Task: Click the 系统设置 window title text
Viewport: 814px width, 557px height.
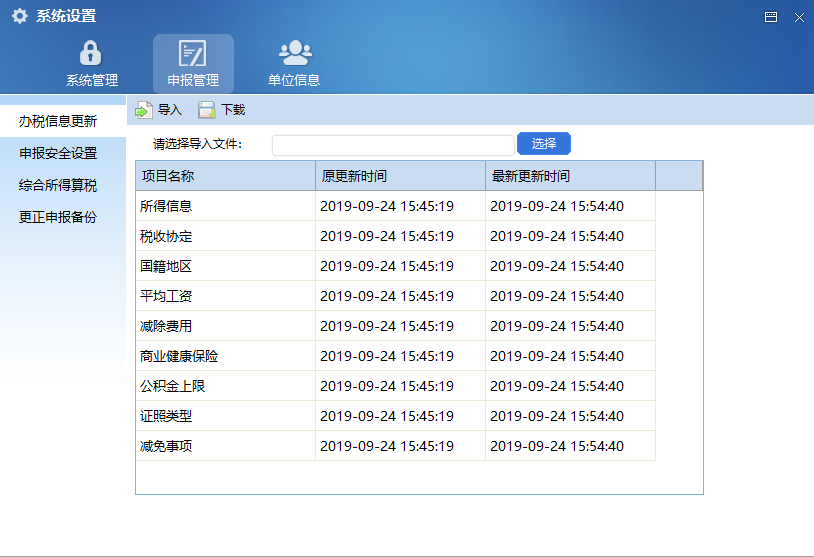Action: 66,16
